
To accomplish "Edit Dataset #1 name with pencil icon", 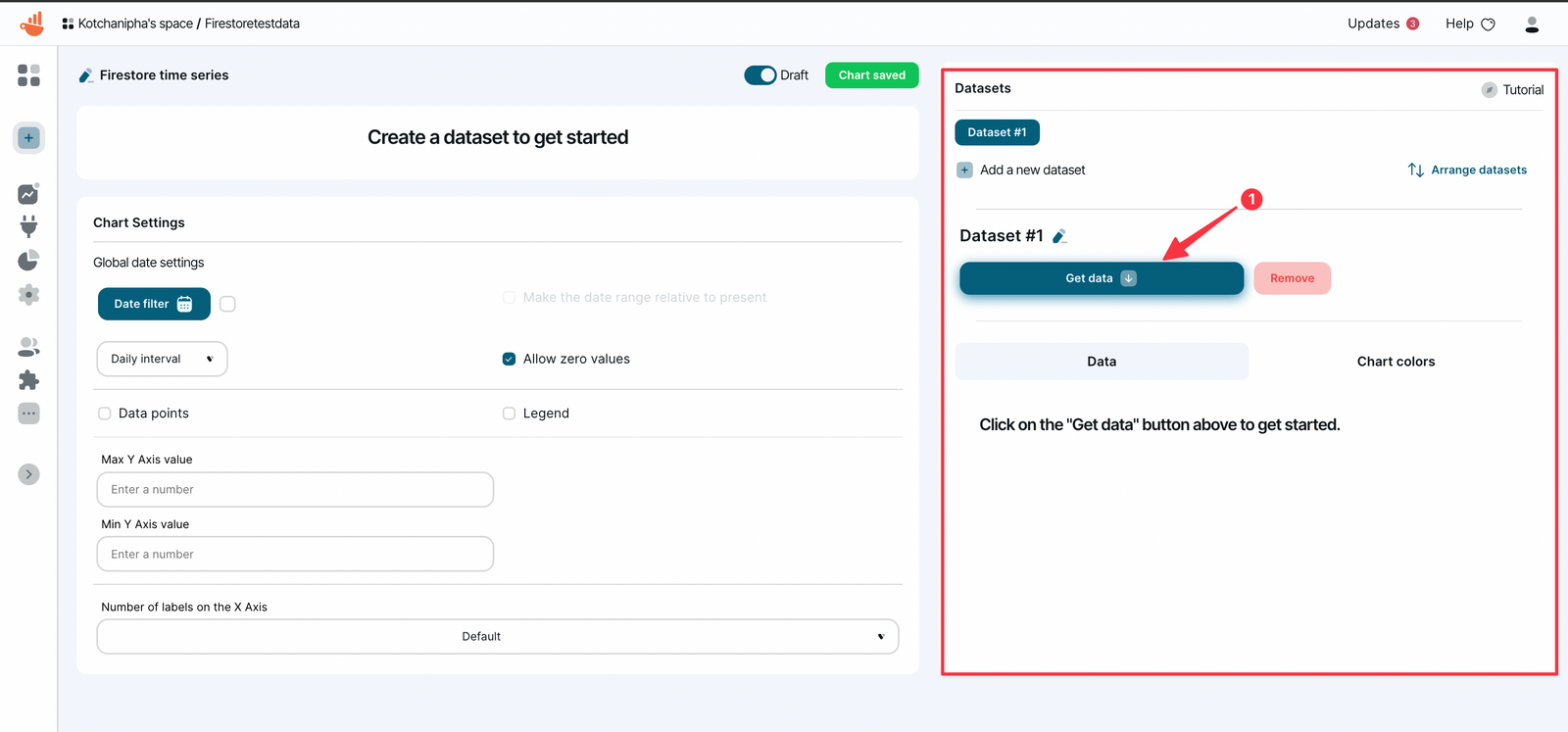I will pos(1059,236).
